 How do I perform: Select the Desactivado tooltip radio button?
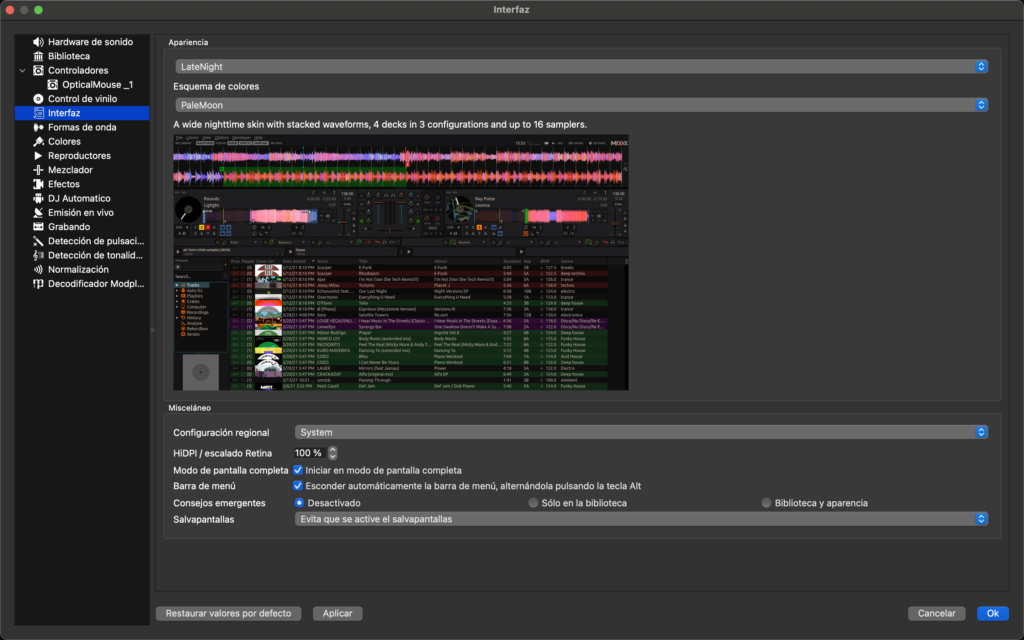pos(299,503)
